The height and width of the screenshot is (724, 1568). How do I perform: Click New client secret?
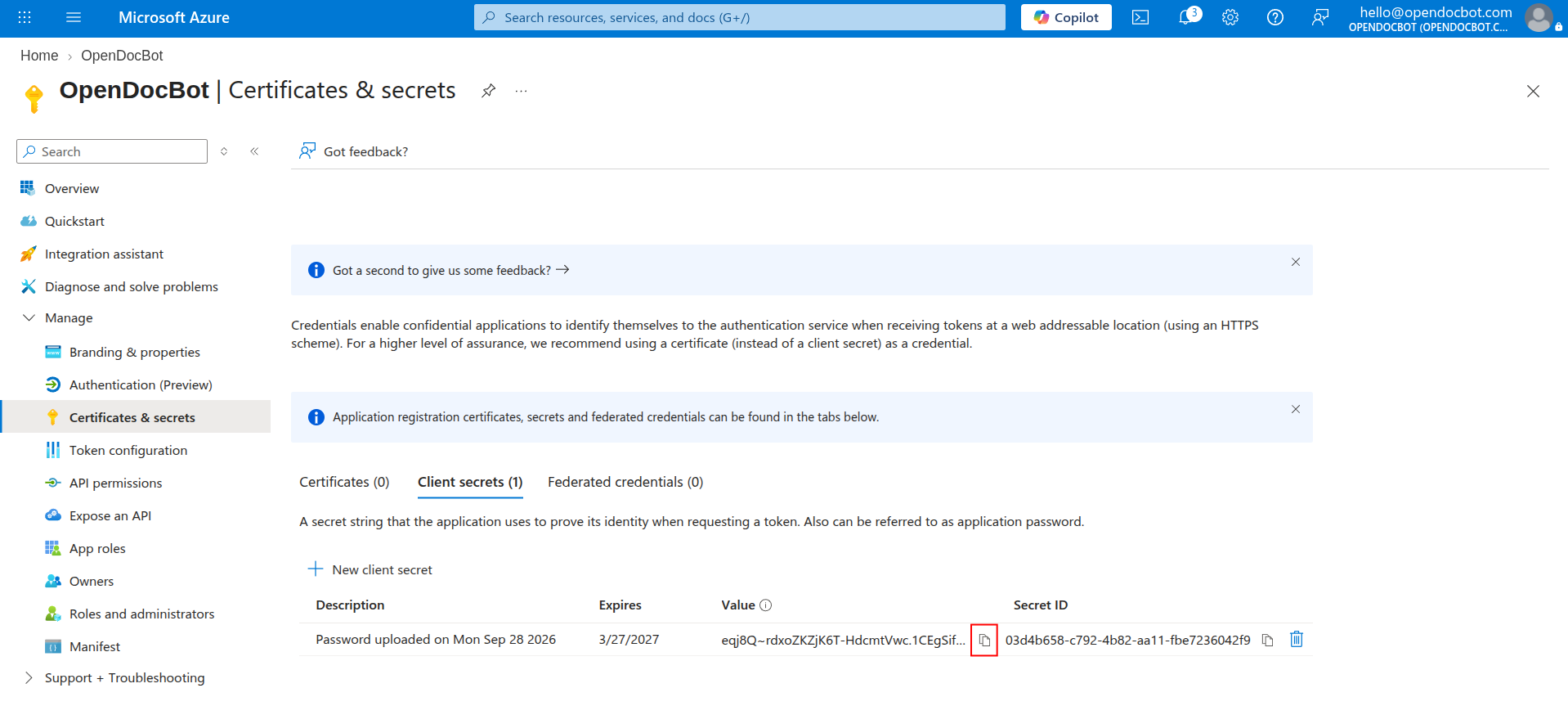(370, 569)
